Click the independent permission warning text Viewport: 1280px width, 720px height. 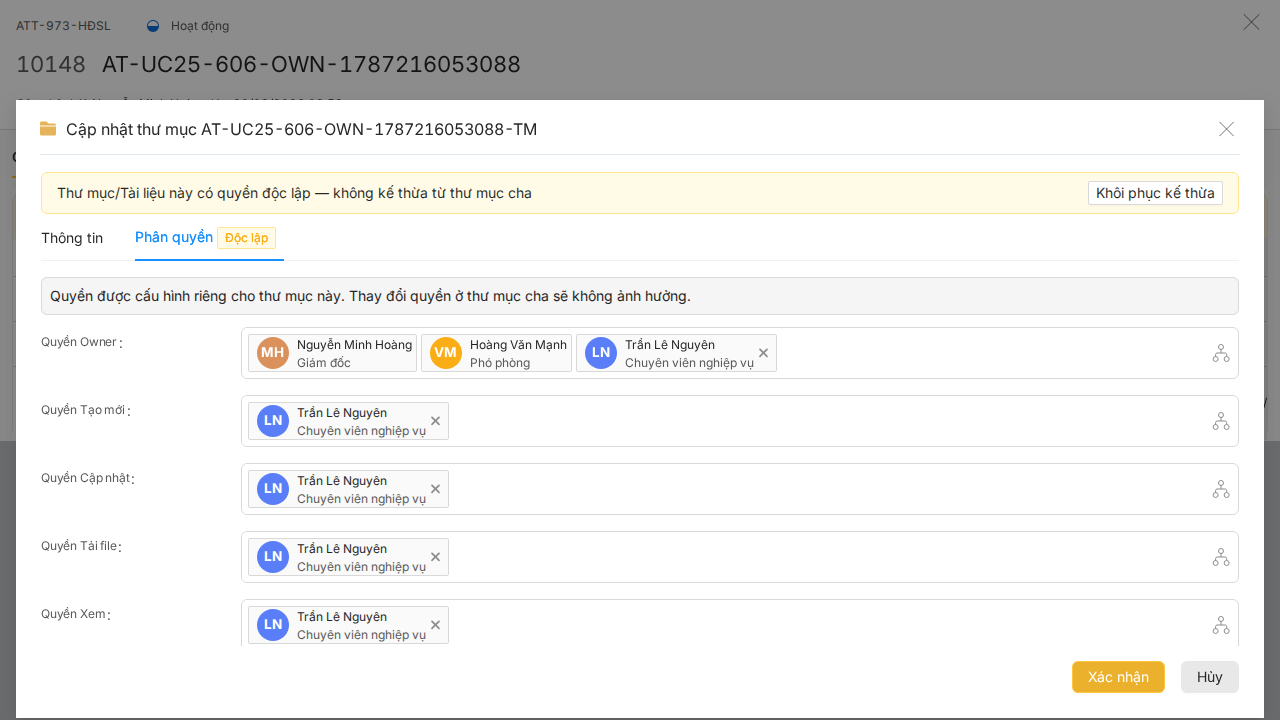coord(294,193)
